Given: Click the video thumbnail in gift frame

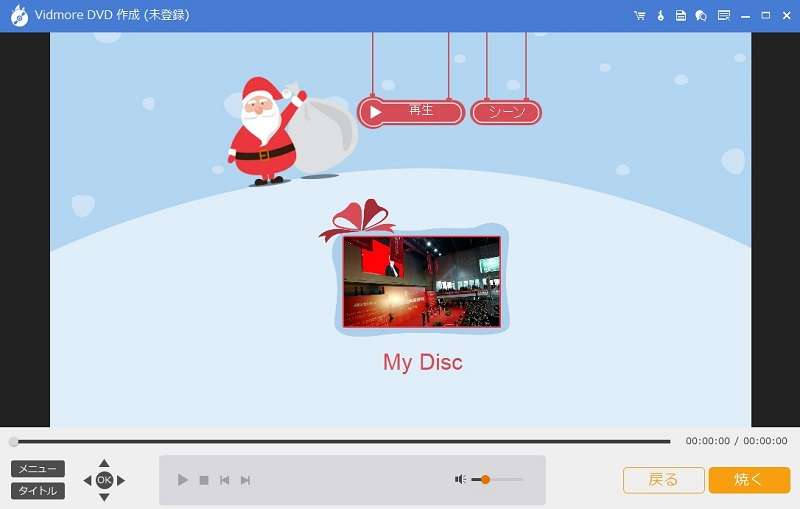Looking at the screenshot, I should (x=421, y=281).
